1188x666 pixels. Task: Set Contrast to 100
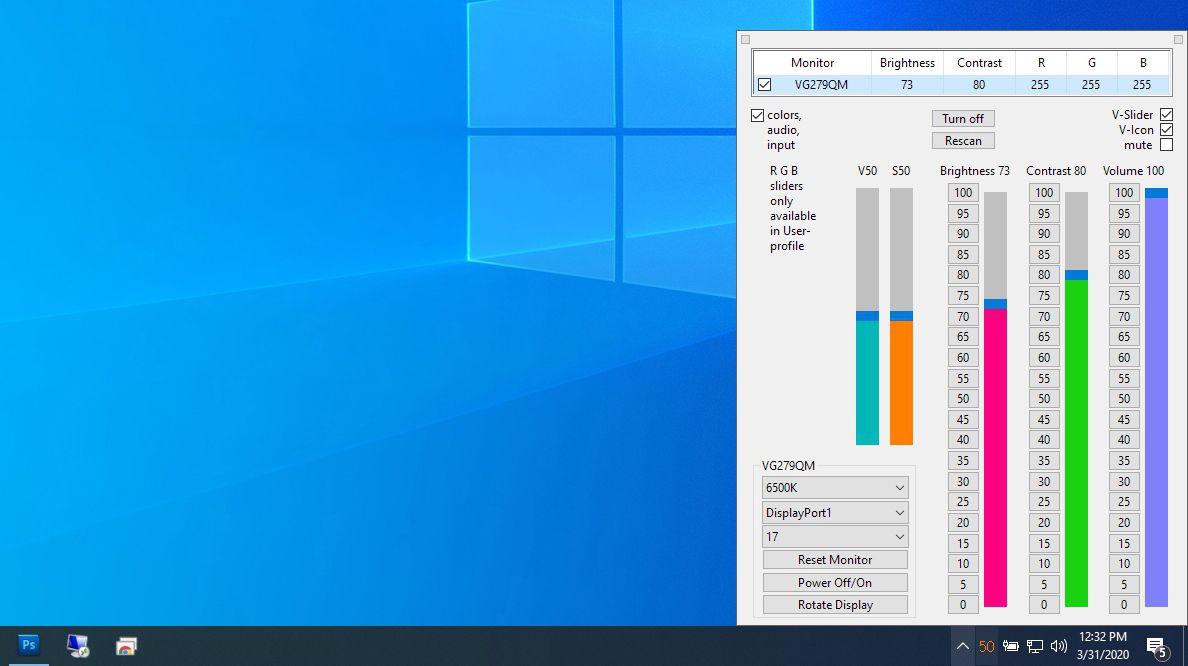coord(1044,193)
